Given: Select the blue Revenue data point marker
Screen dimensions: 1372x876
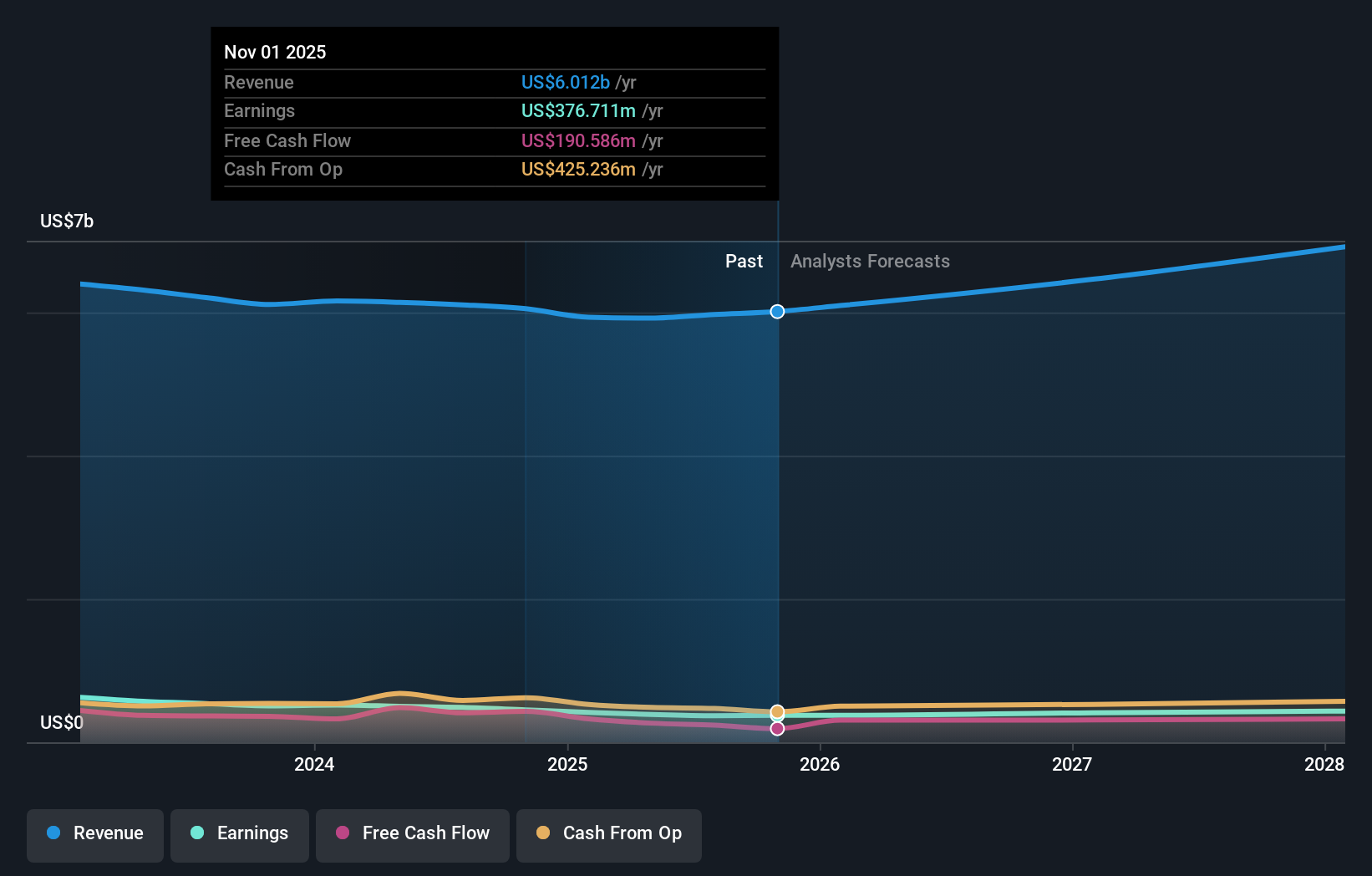Looking at the screenshot, I should [777, 311].
